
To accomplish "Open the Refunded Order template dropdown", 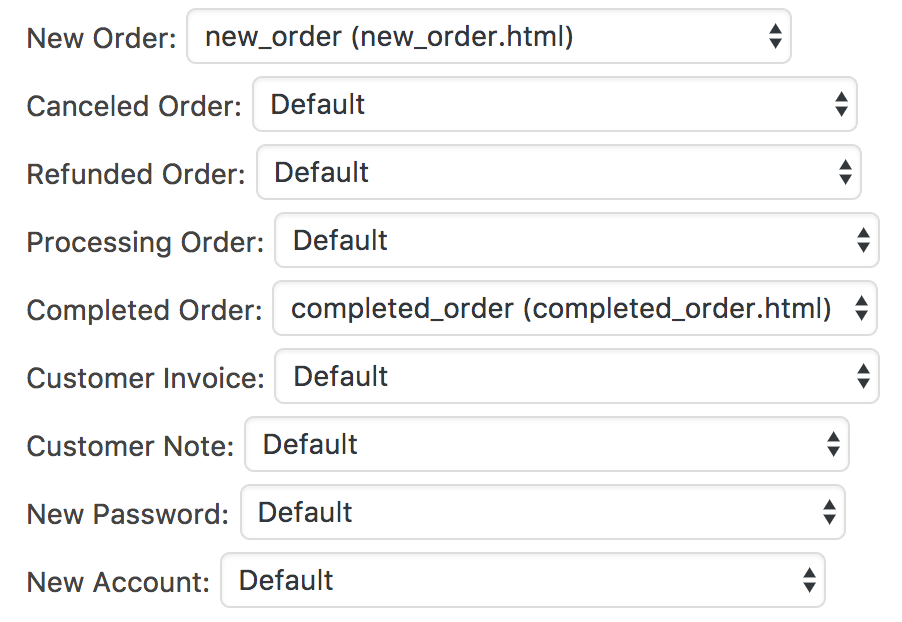I will point(558,173).
